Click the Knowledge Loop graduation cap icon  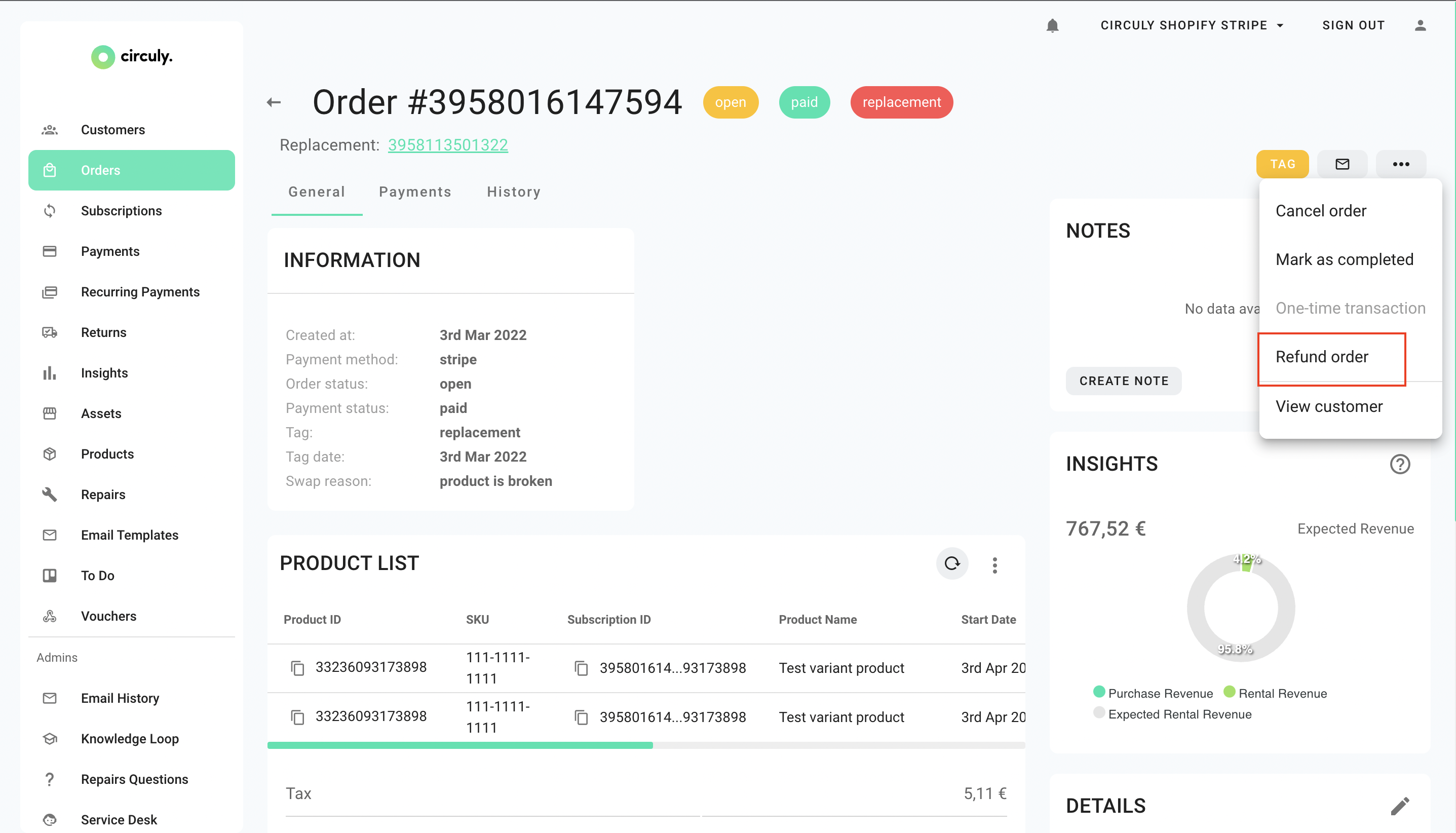[50, 739]
